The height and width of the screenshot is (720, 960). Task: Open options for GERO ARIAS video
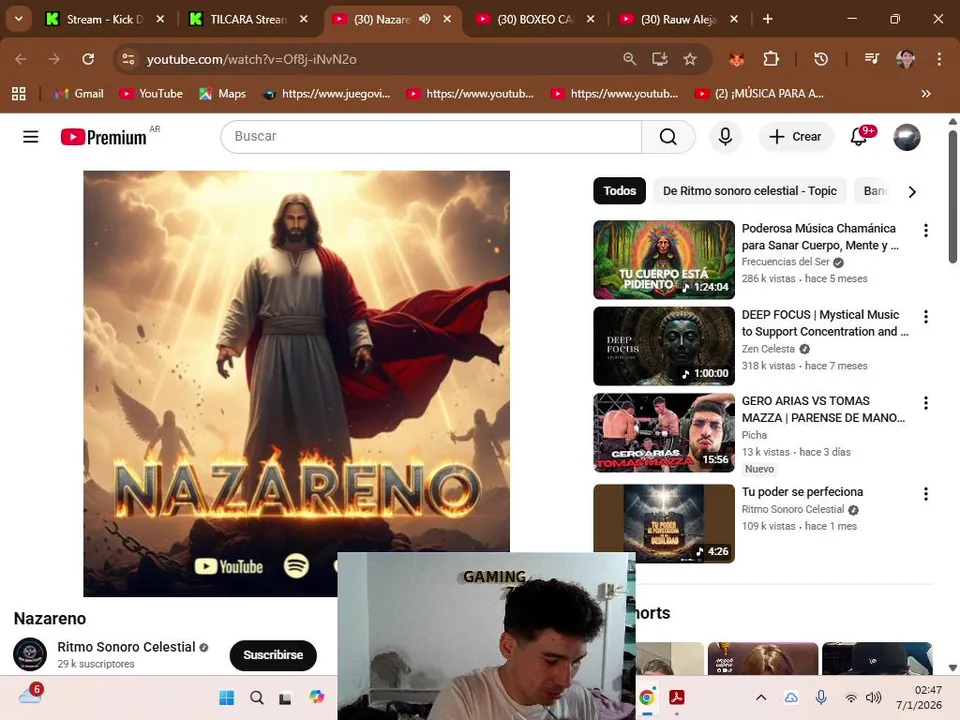926,403
